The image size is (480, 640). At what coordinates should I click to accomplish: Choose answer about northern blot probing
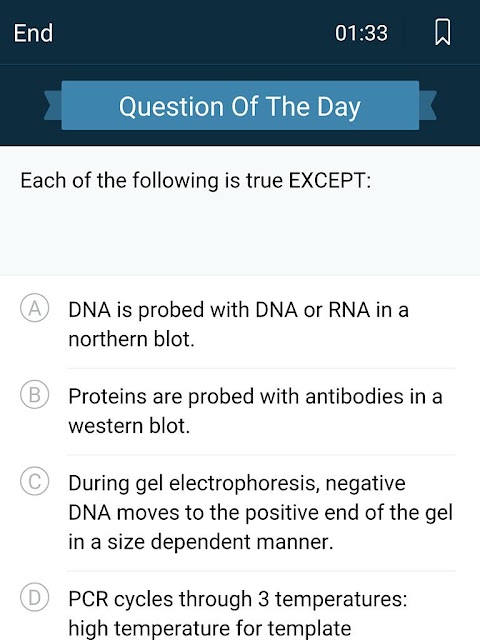pyautogui.click(x=238, y=324)
